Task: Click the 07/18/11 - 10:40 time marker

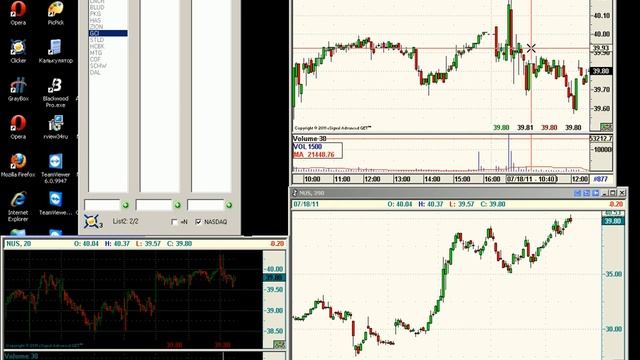Action: tap(531, 179)
